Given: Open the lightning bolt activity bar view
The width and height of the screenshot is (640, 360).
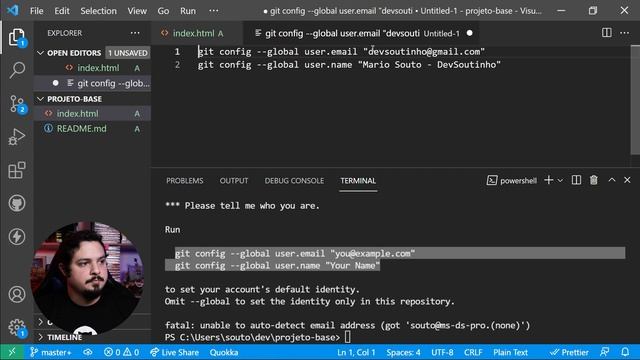Looking at the screenshot, I should (x=17, y=237).
